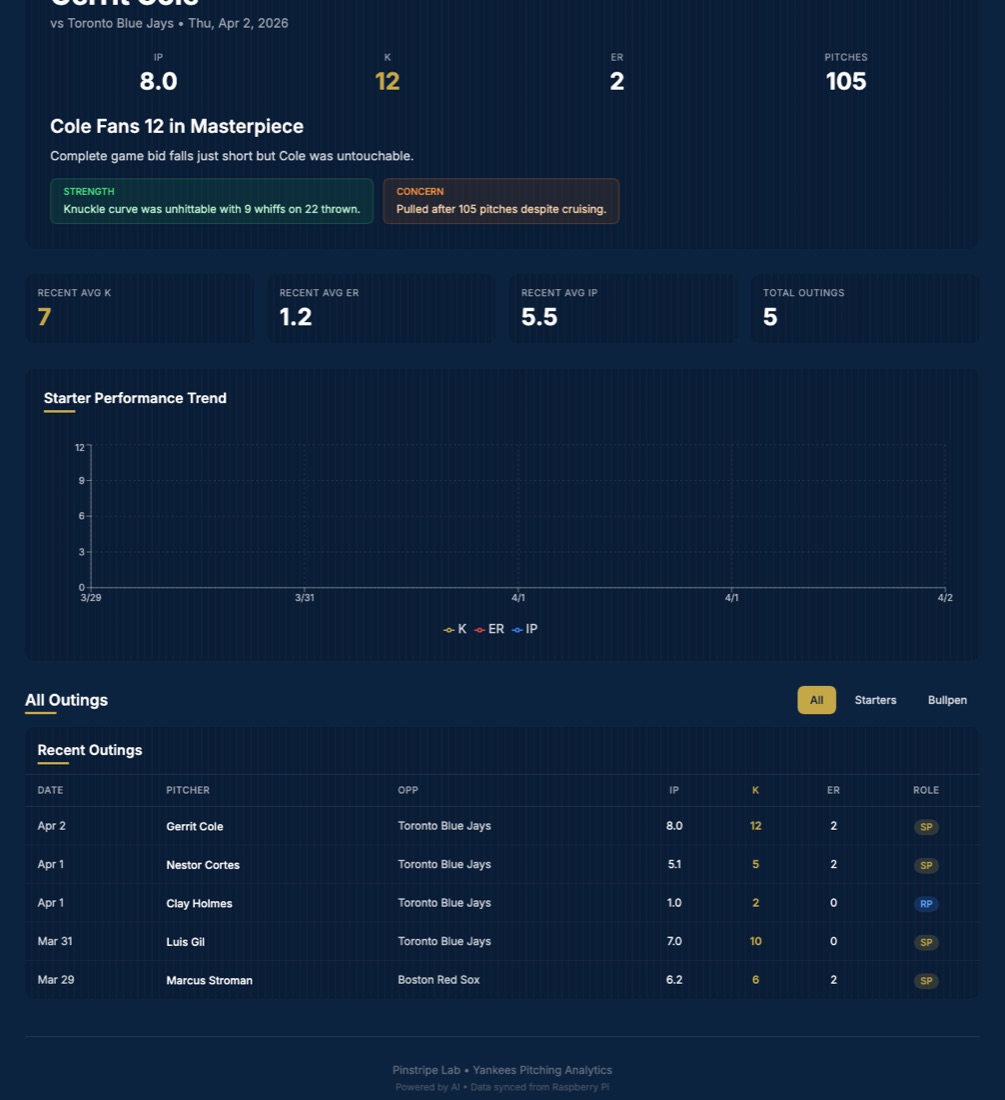Click the Recent Outings table heading
This screenshot has width=1005, height=1100.
tap(90, 750)
